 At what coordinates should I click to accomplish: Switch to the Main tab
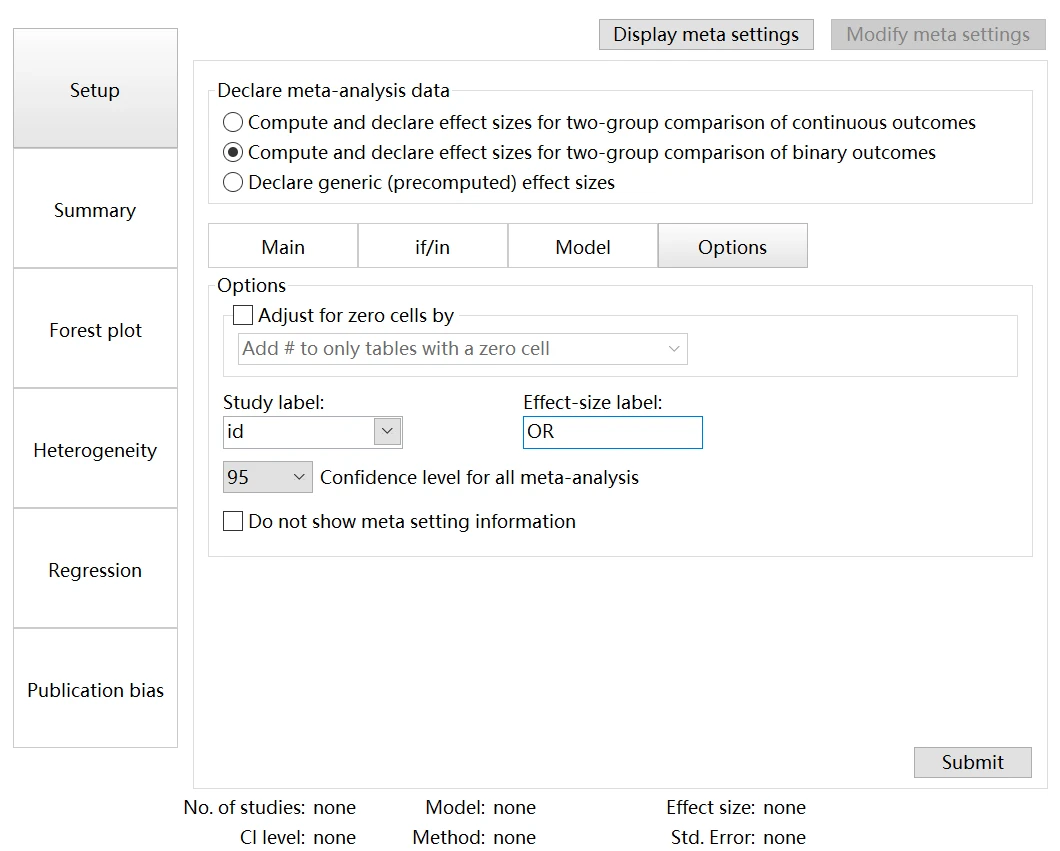click(x=283, y=247)
